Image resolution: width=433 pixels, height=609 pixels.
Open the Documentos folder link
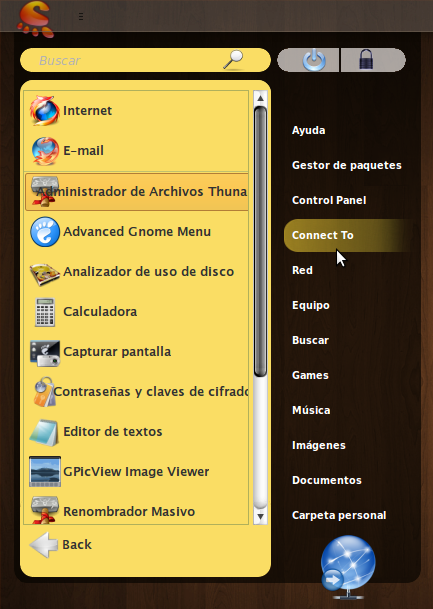pos(327,480)
